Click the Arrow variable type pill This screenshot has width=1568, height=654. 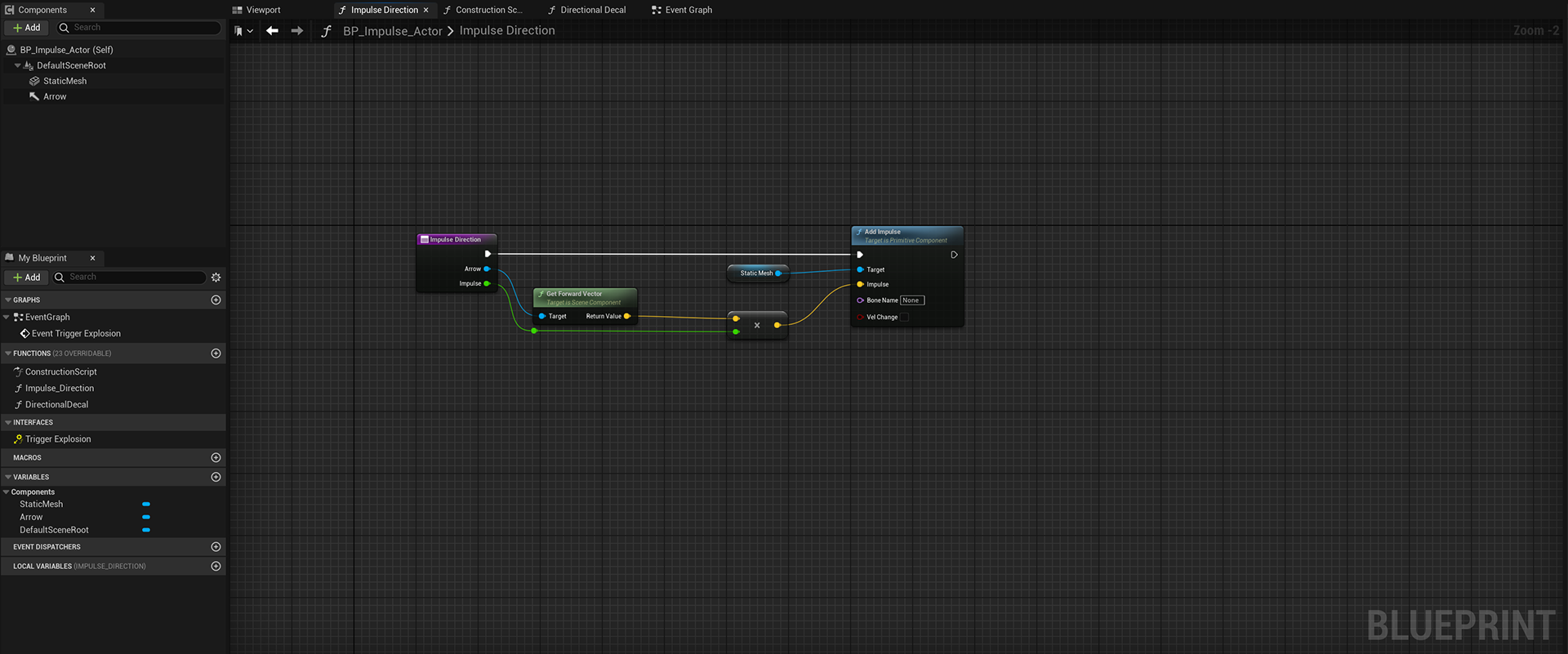click(x=146, y=518)
